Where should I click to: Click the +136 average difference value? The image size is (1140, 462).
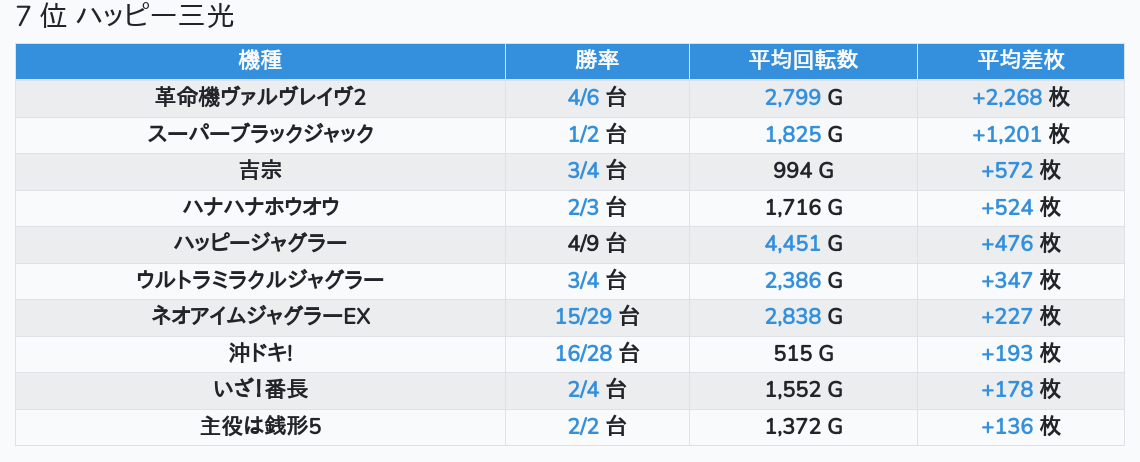point(1007,427)
